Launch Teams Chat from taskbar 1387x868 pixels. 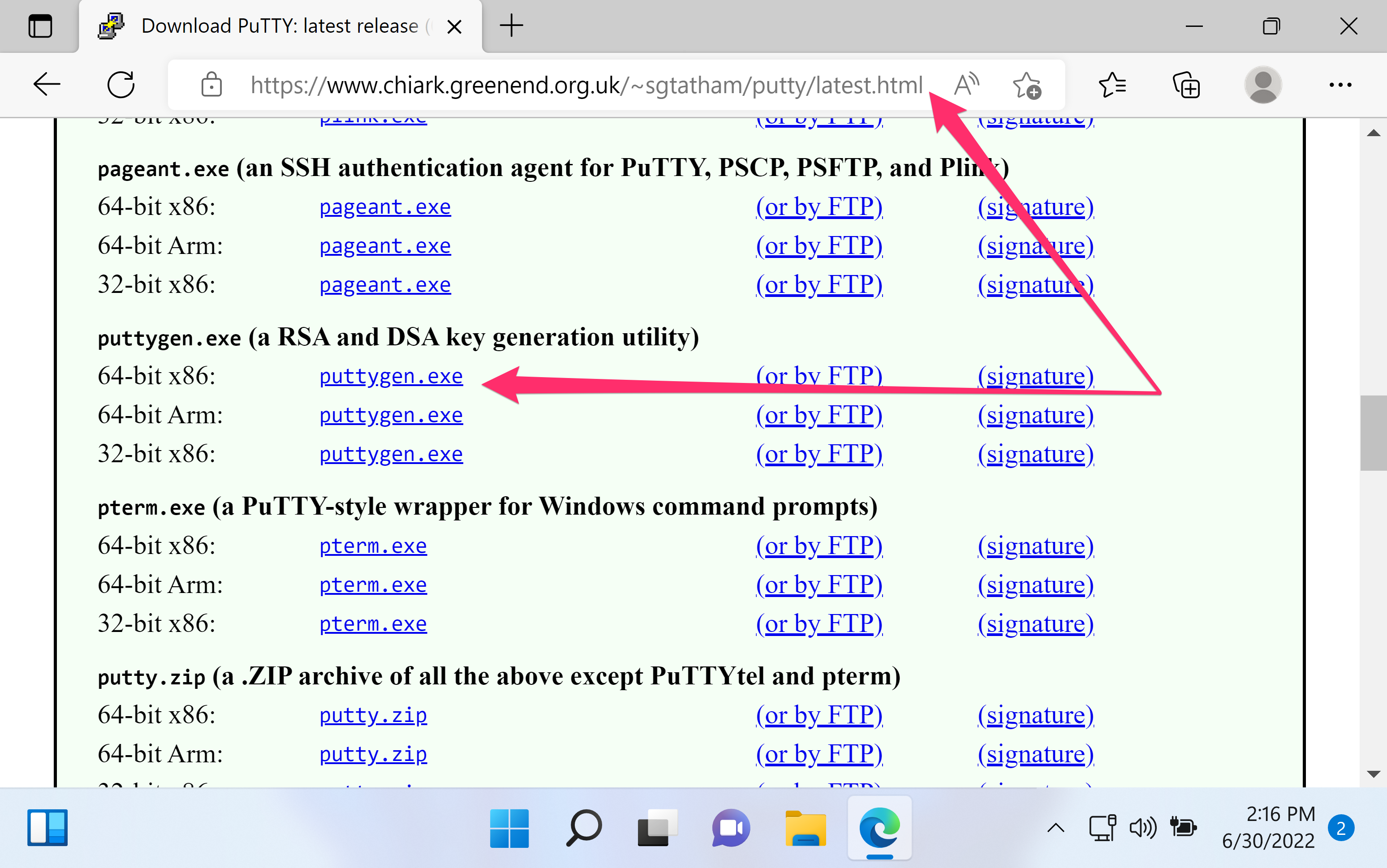tap(731, 828)
